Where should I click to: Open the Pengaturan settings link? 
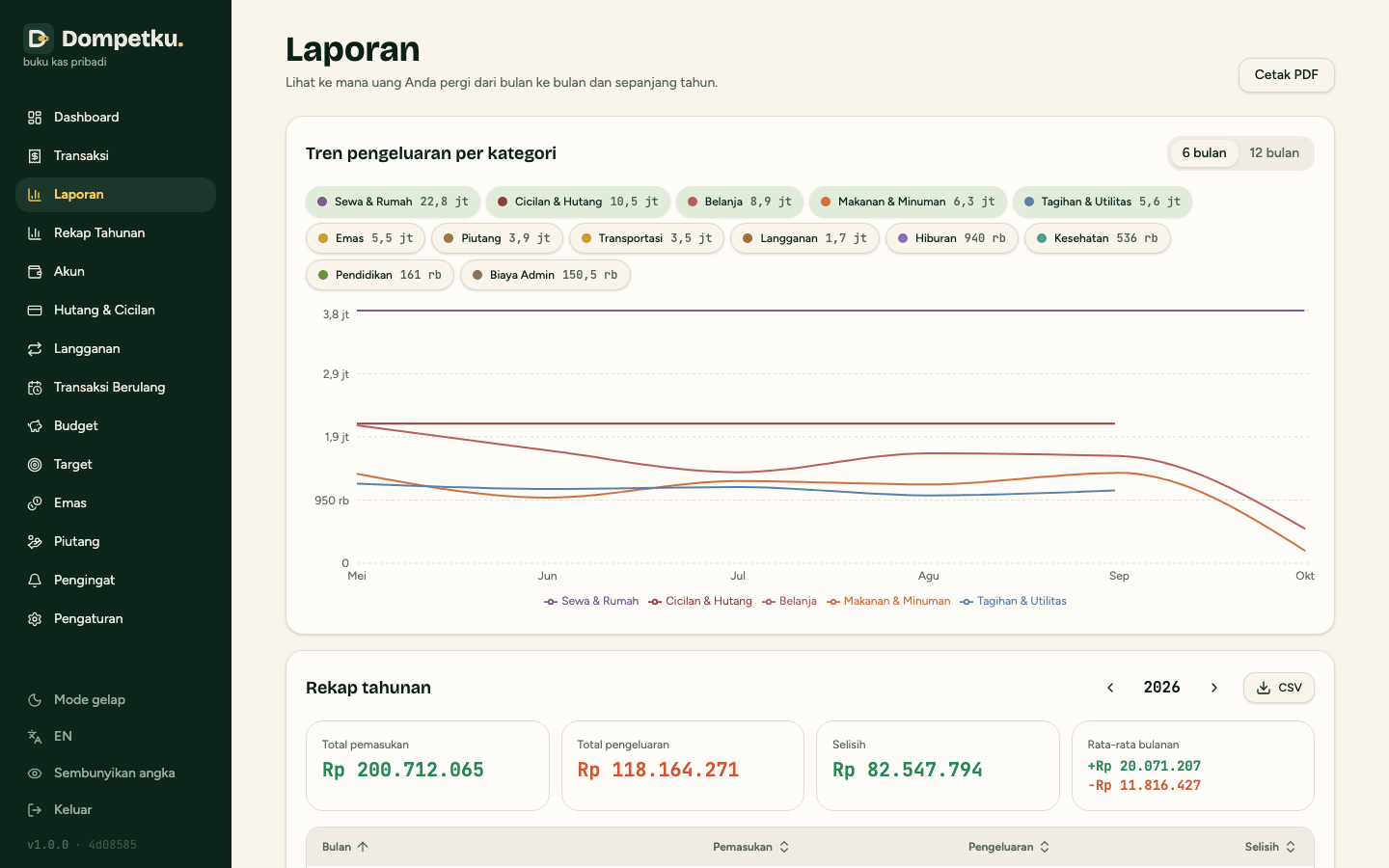(x=116, y=619)
